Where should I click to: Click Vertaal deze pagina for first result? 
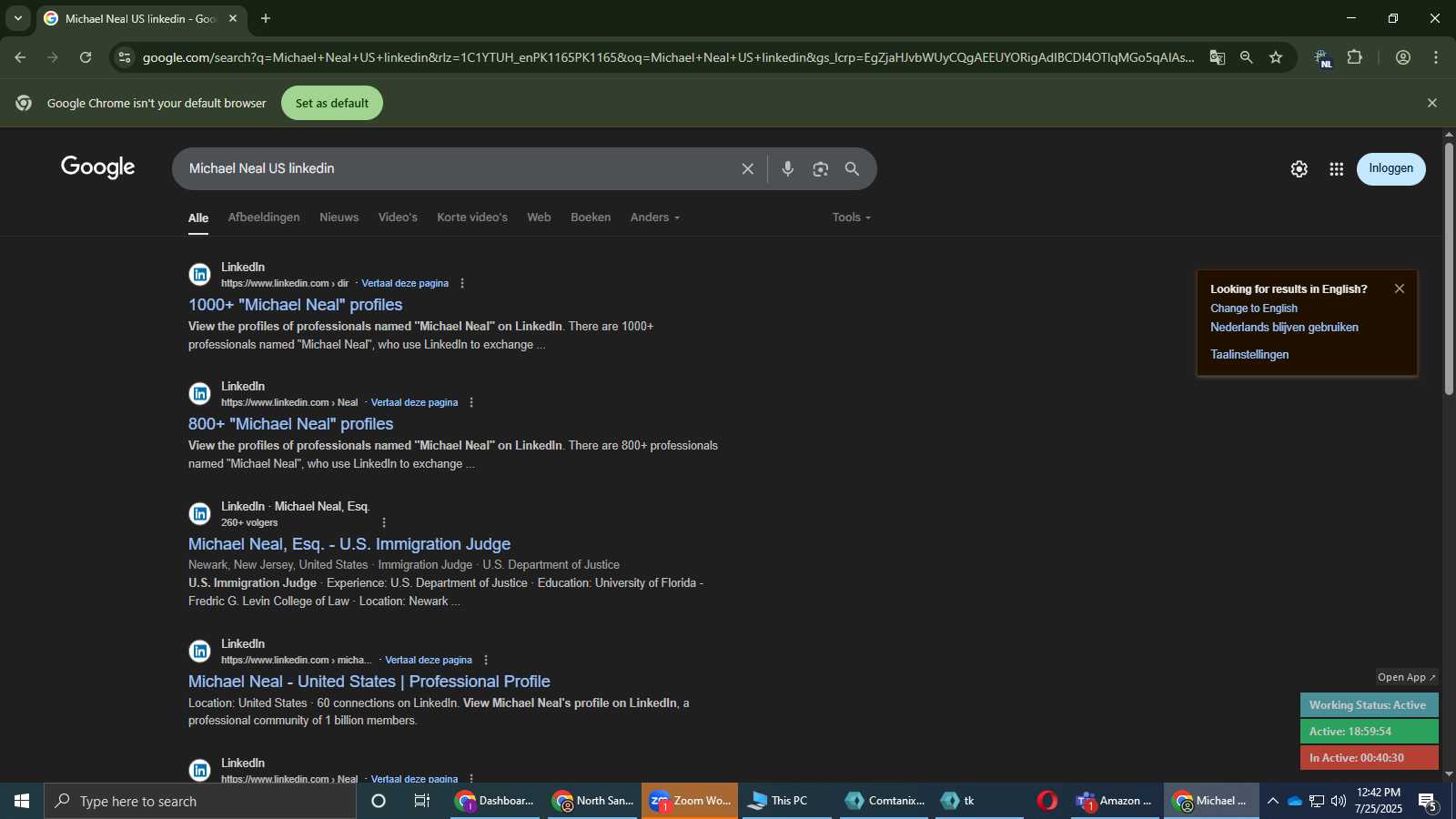(x=405, y=283)
